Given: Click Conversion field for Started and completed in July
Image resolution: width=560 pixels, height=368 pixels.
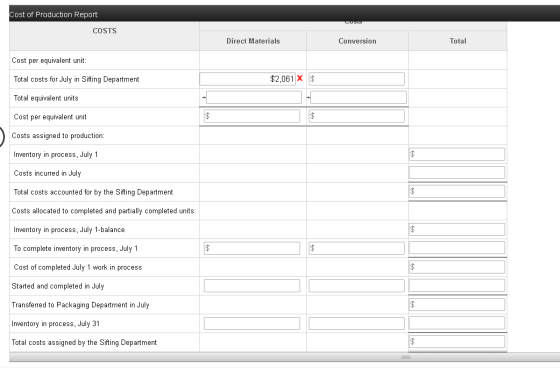Looking at the screenshot, I should point(356,286).
